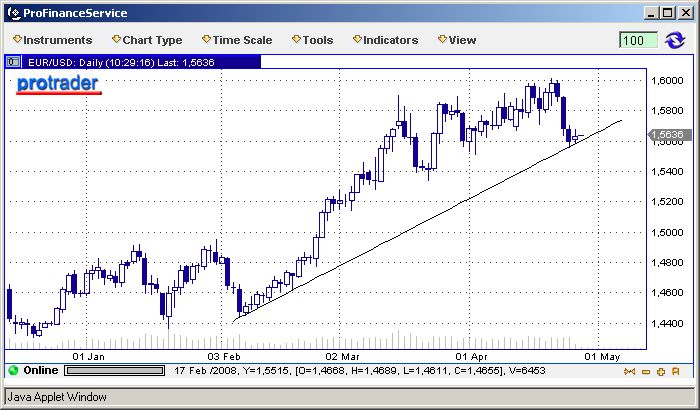Open the View menu
Image resolution: width=700 pixels, height=410 pixels.
(457, 40)
